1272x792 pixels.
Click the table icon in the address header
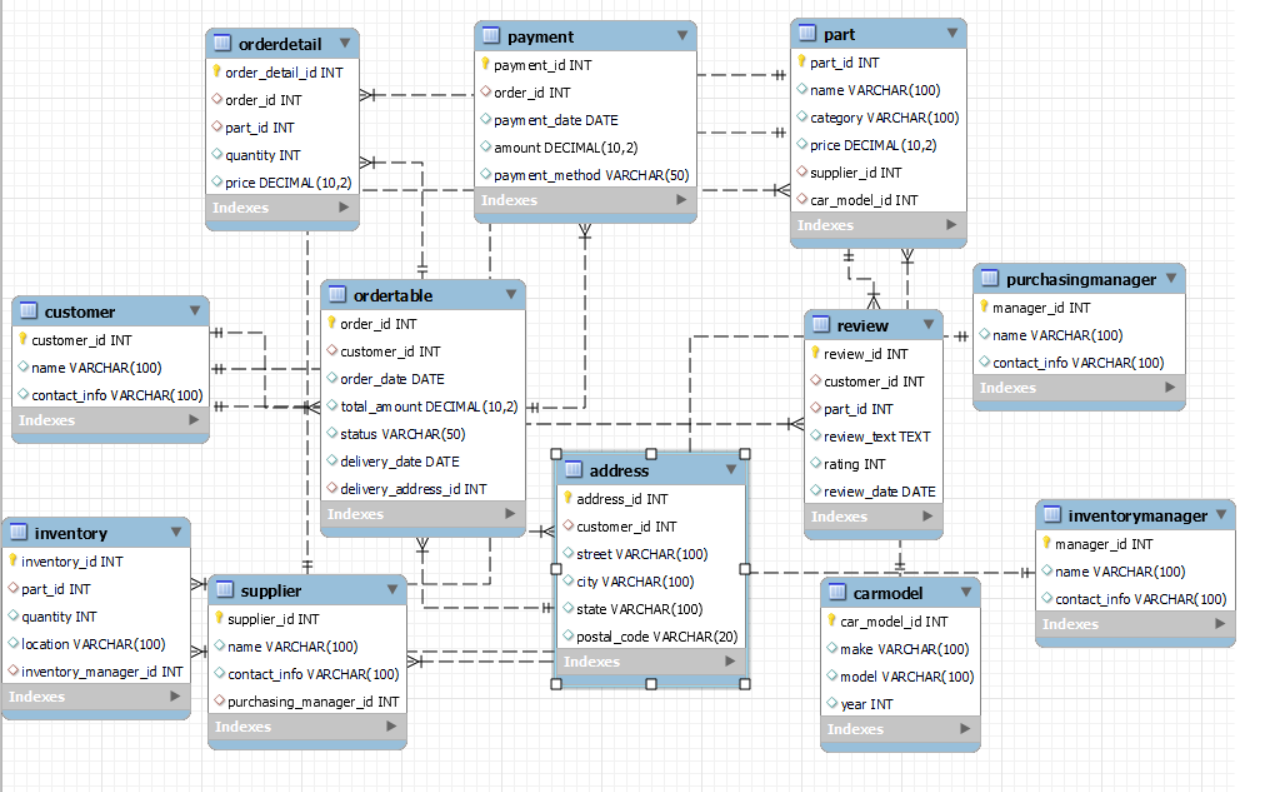pos(575,471)
